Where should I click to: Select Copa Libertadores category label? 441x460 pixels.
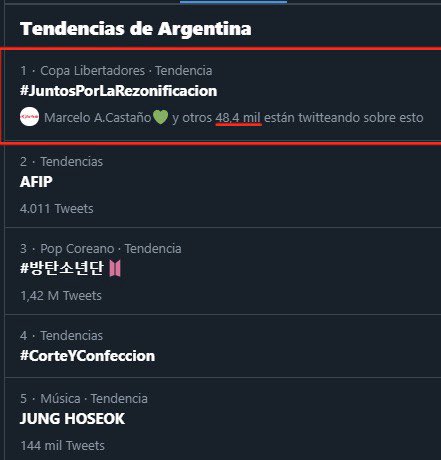coord(93,71)
